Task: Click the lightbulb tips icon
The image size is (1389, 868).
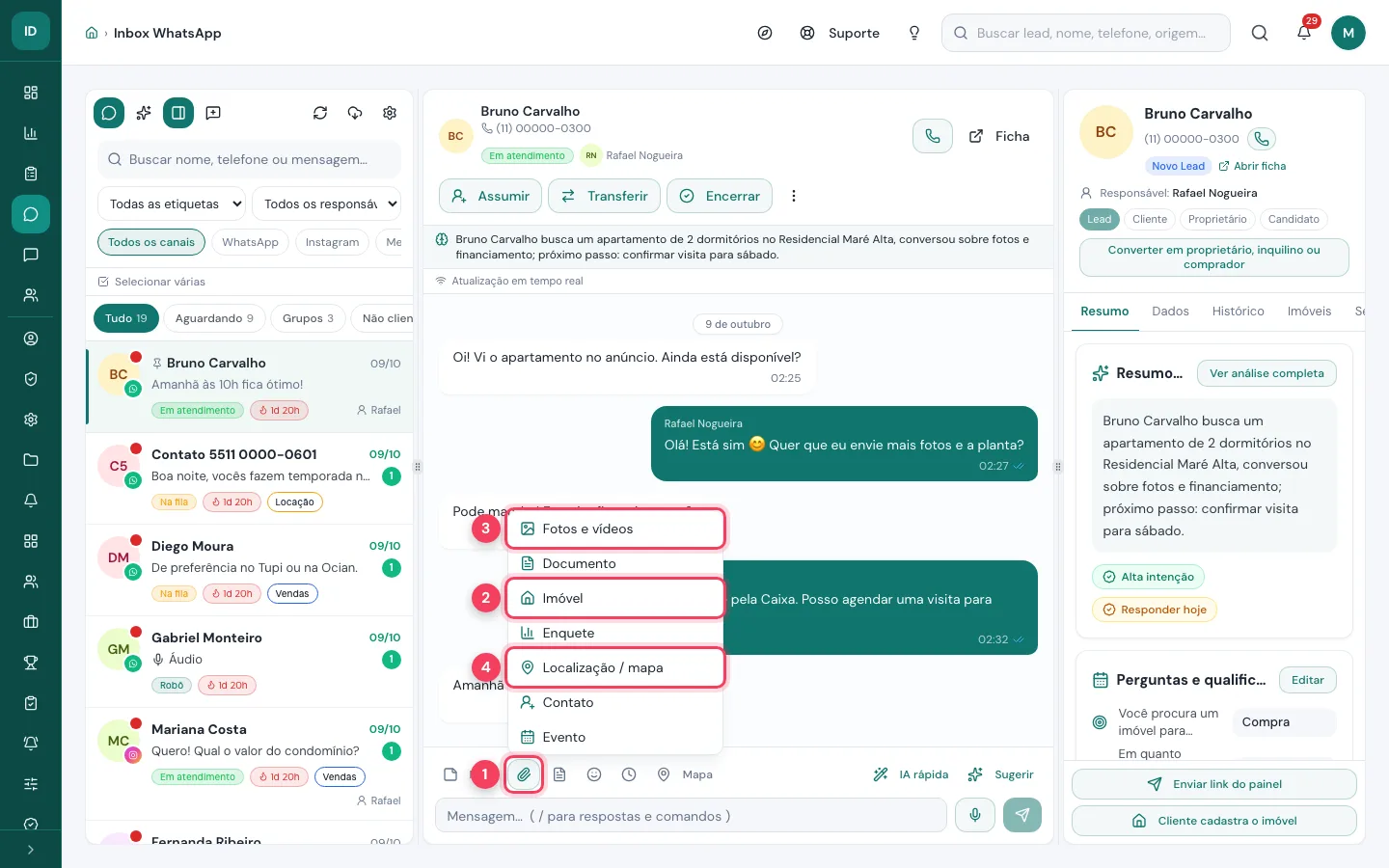Action: (x=914, y=33)
